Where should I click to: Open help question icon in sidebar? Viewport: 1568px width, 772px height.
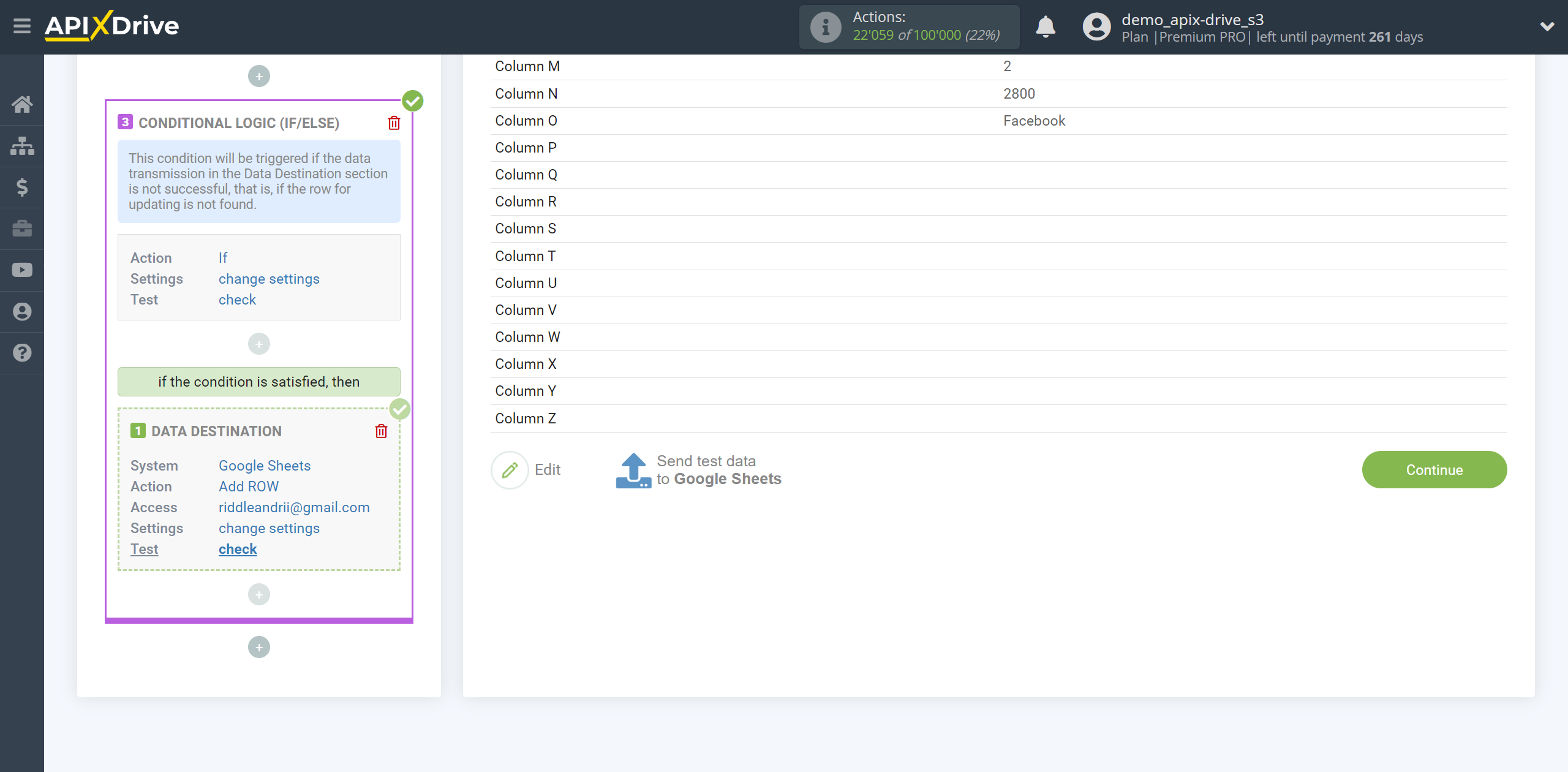[22, 353]
